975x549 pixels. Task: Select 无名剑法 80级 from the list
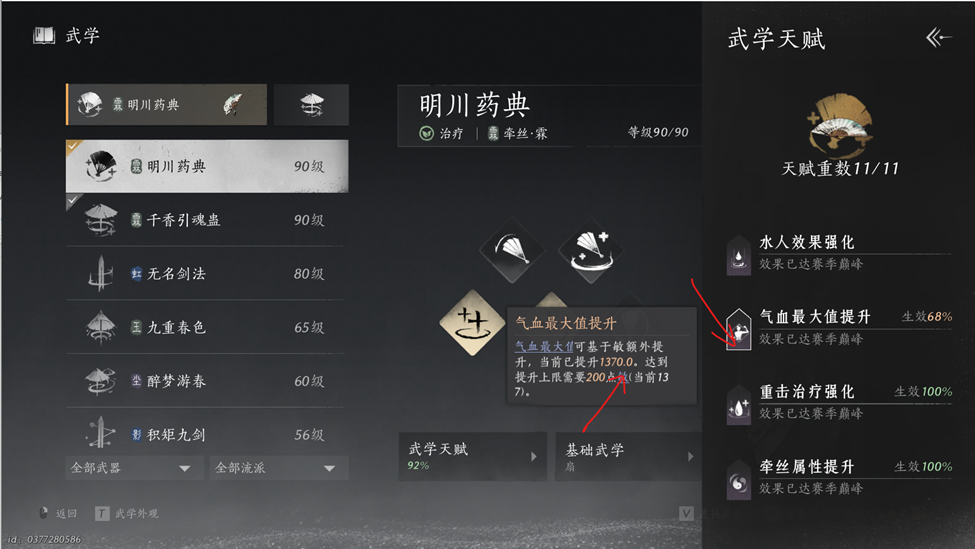point(205,274)
